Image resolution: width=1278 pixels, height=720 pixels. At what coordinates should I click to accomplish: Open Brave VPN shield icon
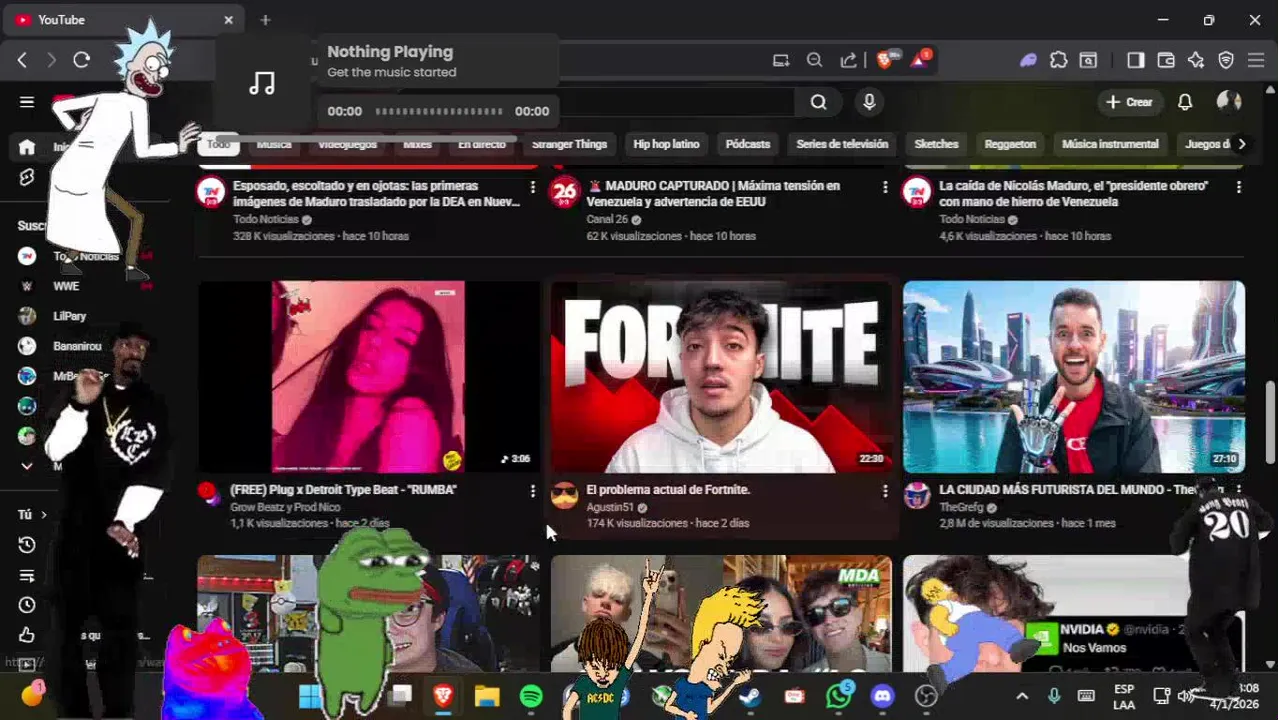click(x=1226, y=60)
